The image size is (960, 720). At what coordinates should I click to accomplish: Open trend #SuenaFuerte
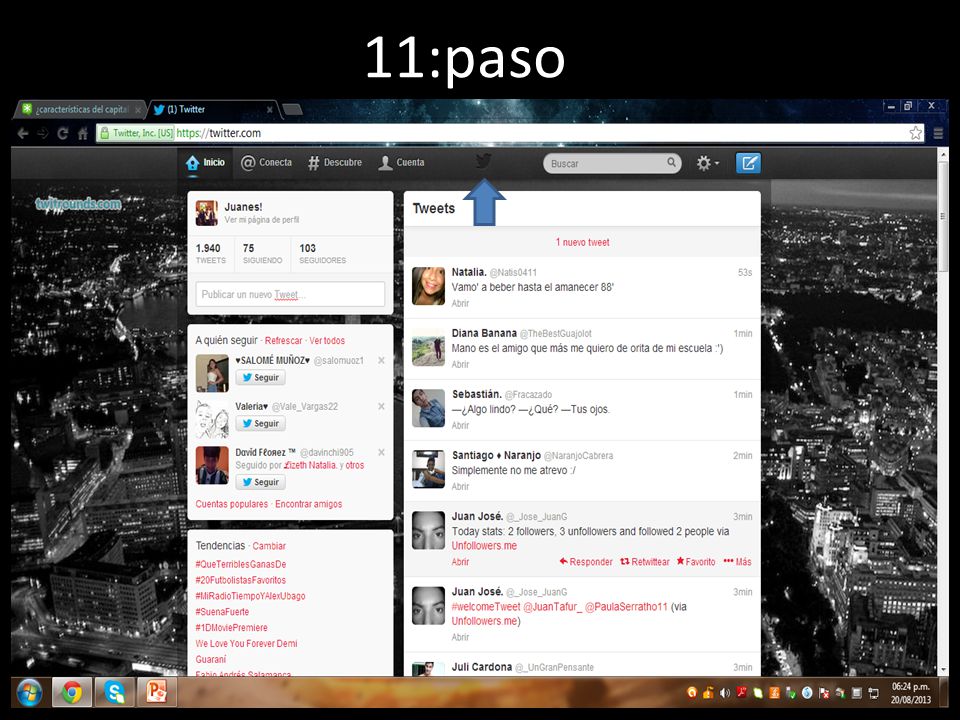(x=222, y=612)
